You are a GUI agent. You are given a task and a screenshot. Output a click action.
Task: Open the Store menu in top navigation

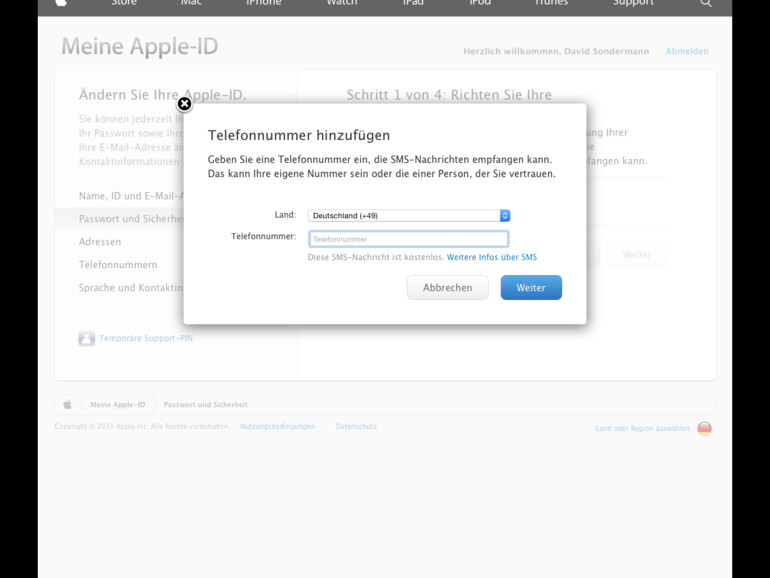124,3
